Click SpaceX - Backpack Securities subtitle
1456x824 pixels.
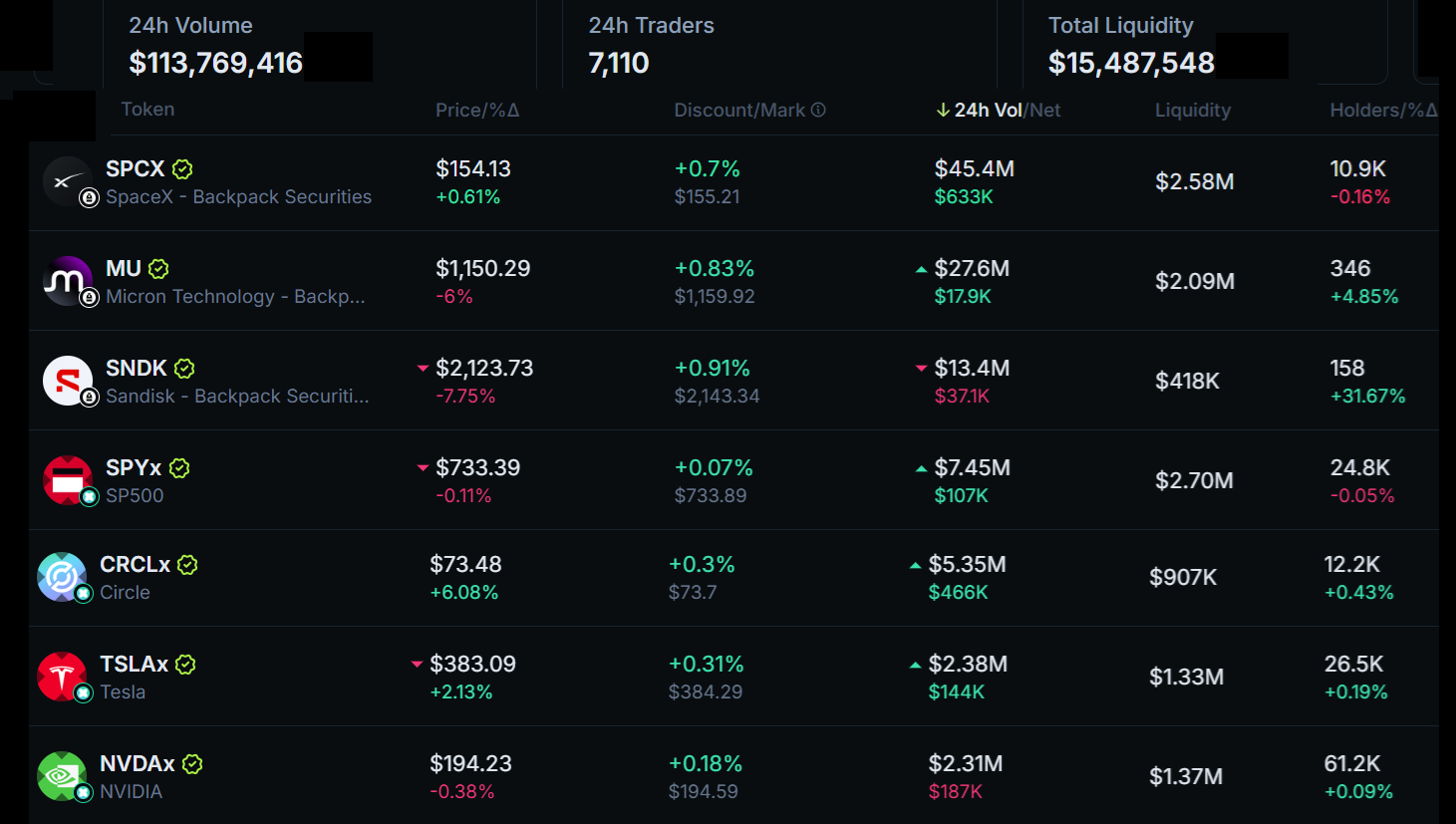pyautogui.click(x=239, y=197)
